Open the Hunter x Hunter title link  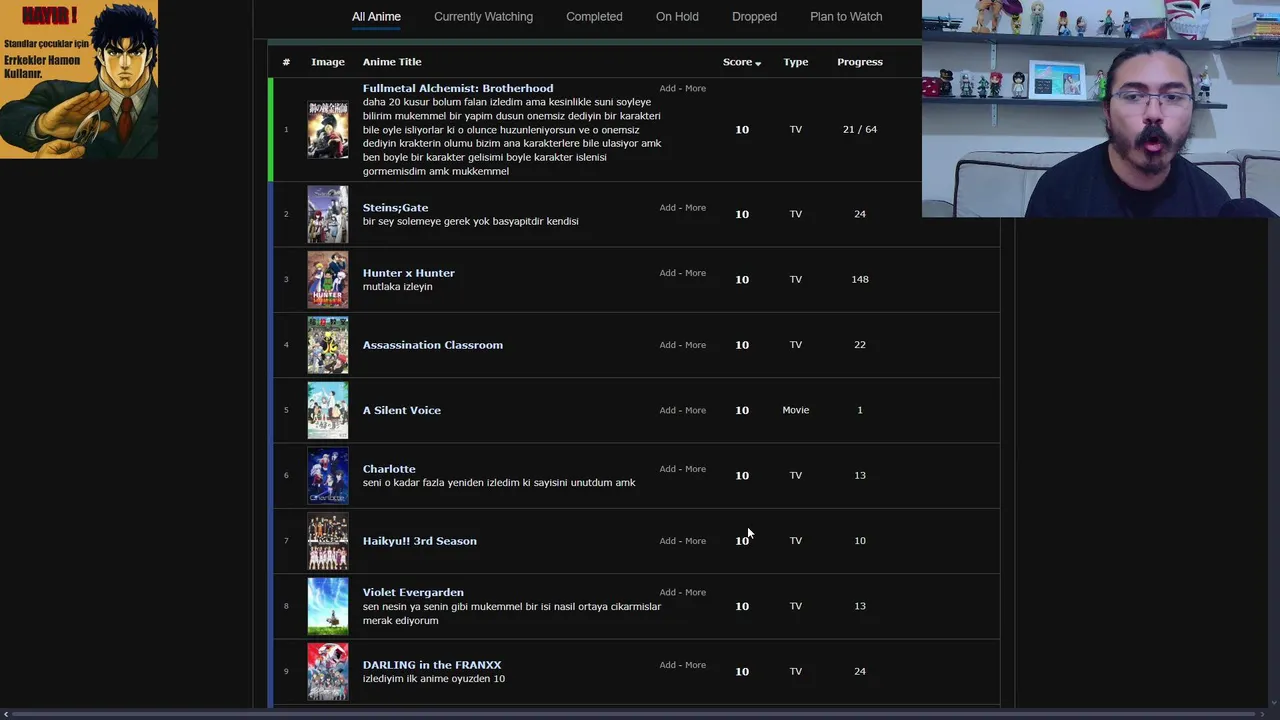[408, 273]
